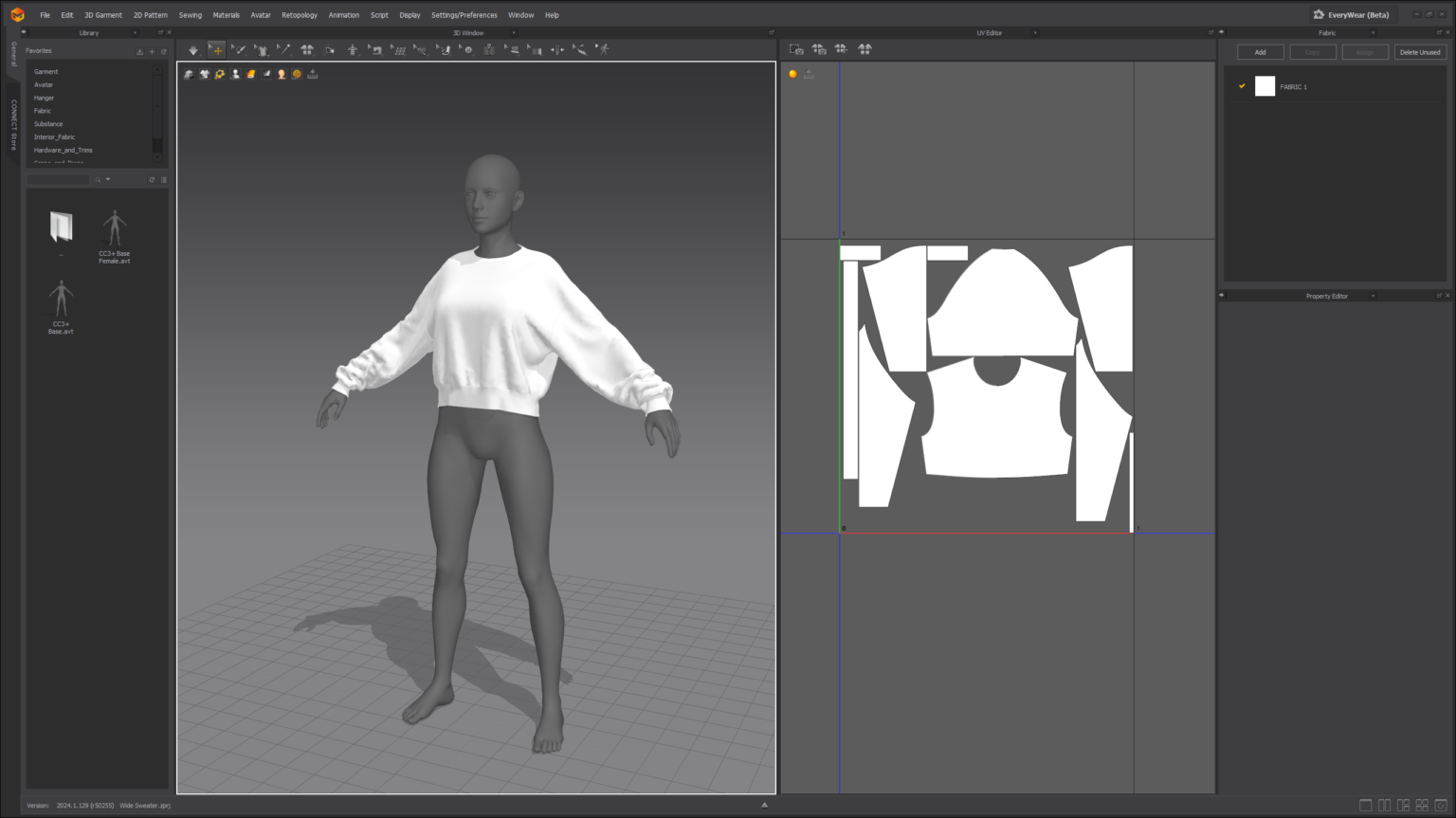
Task: Toggle garment visibility in the 3D window
Action: click(x=205, y=74)
